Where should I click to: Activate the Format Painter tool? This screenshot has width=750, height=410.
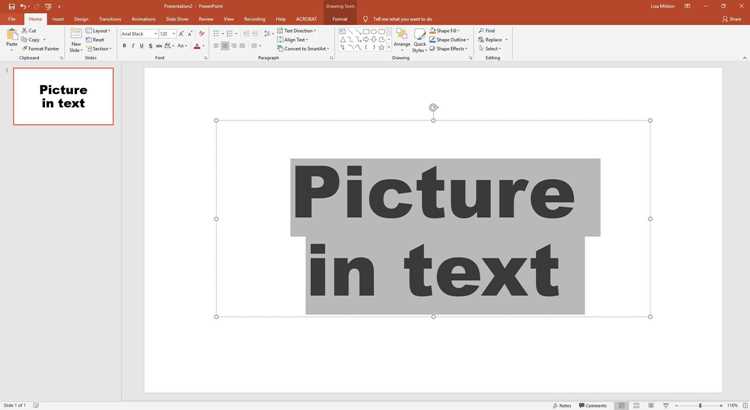(41, 49)
